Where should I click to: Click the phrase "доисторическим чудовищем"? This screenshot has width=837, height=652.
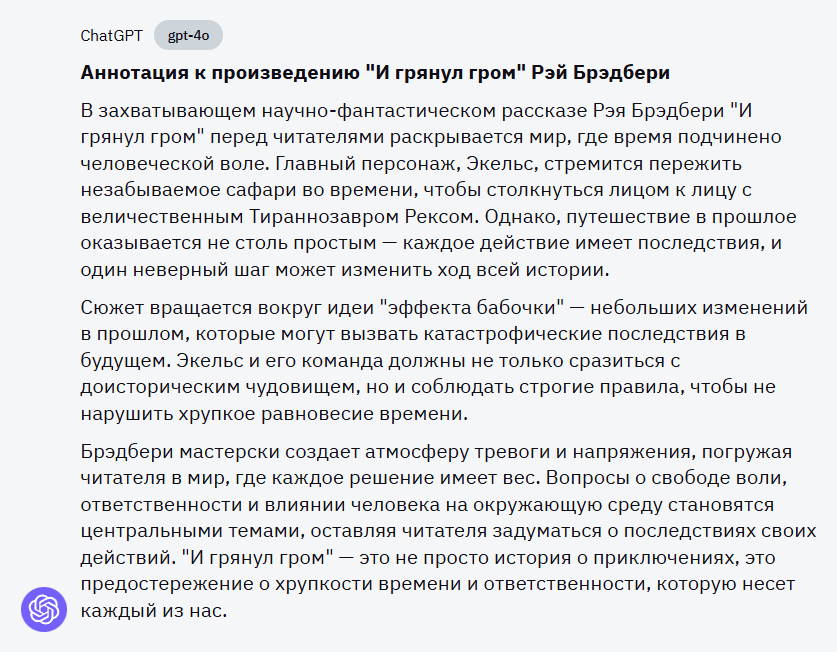(199, 387)
